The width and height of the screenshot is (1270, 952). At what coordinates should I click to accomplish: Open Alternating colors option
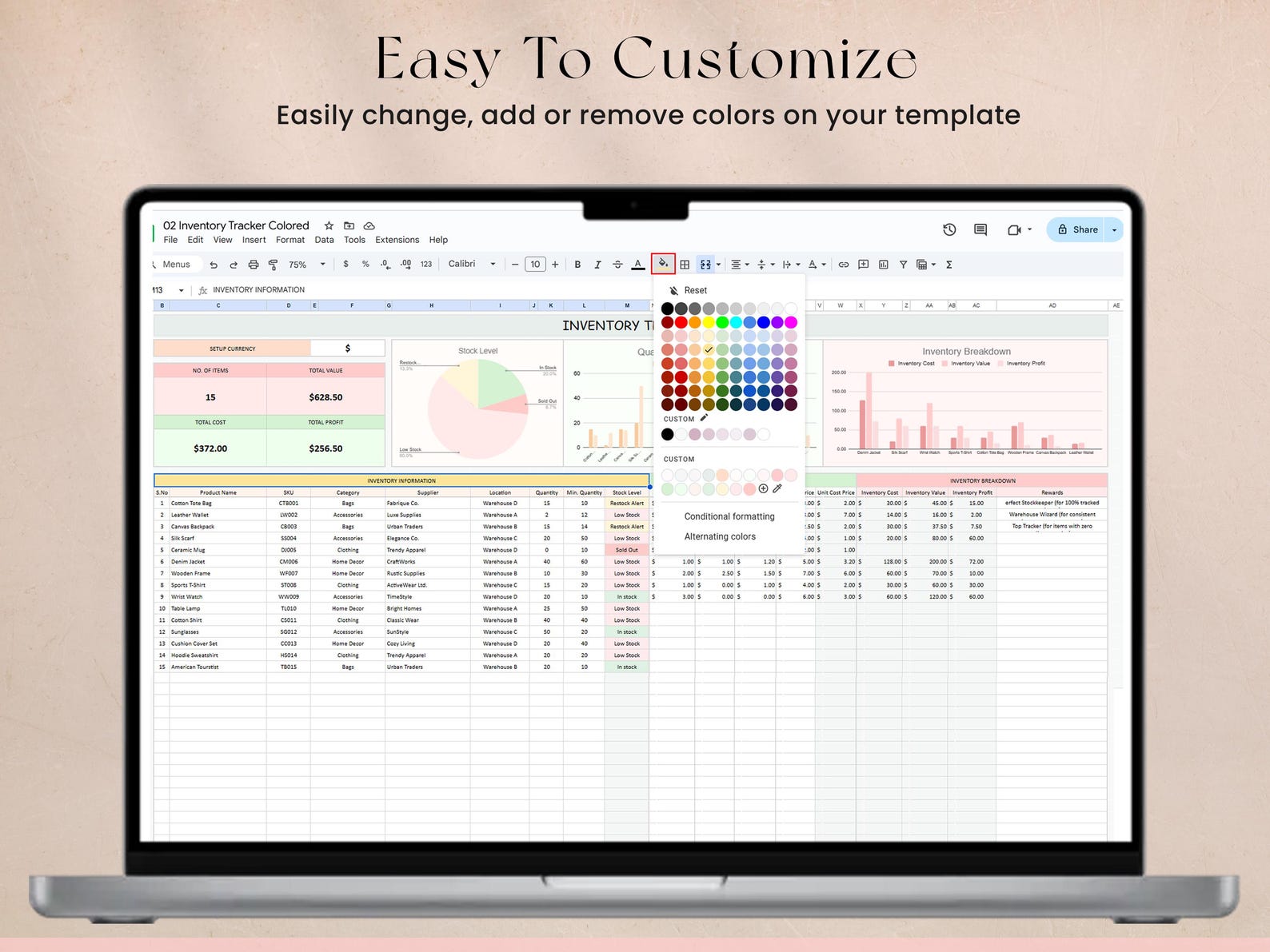click(720, 536)
